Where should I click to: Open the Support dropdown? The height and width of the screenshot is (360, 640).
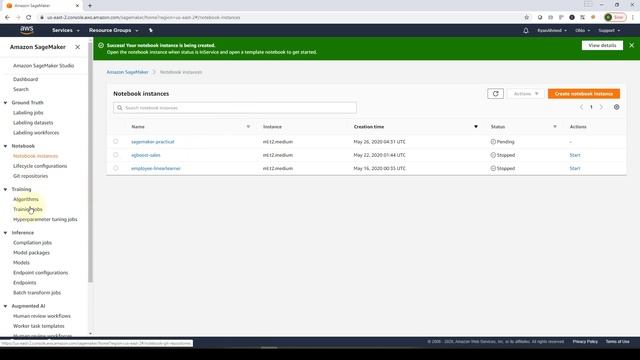pos(609,30)
